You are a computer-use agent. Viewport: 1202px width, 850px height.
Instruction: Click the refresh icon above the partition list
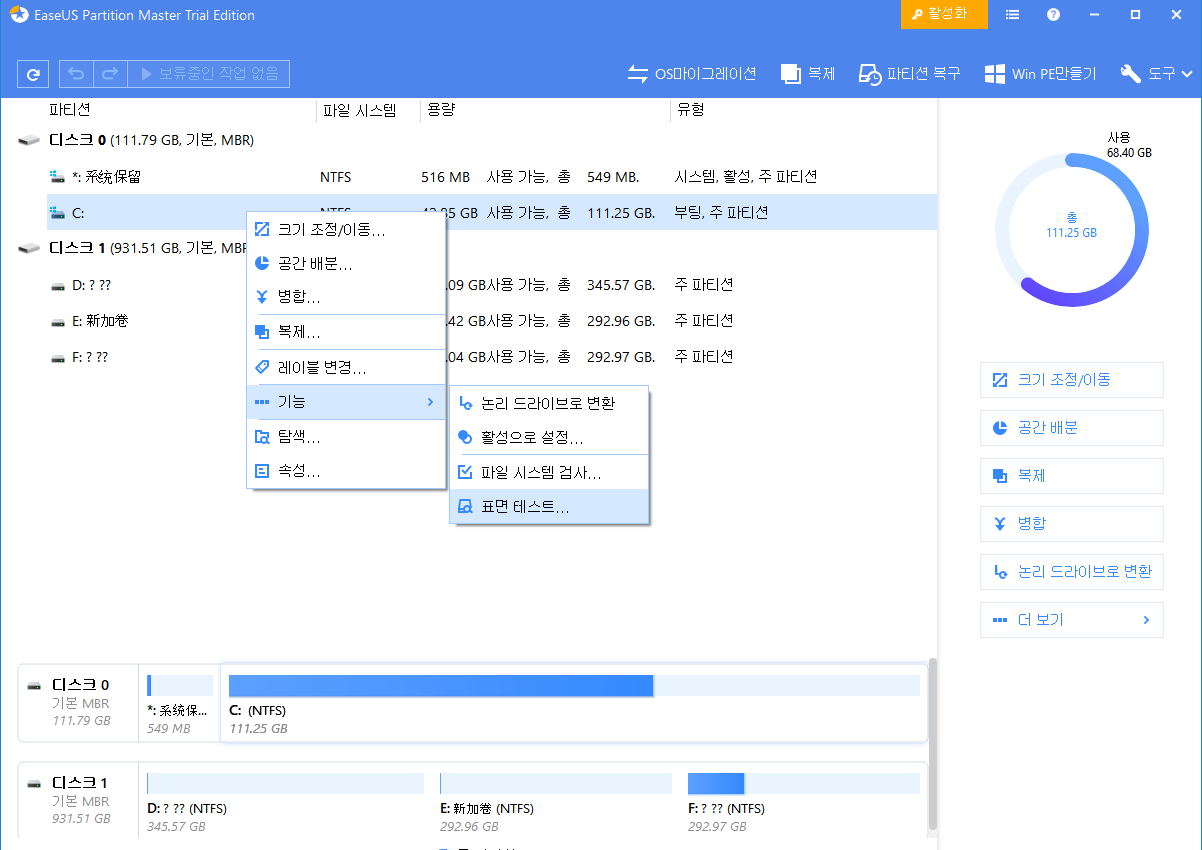[34, 73]
